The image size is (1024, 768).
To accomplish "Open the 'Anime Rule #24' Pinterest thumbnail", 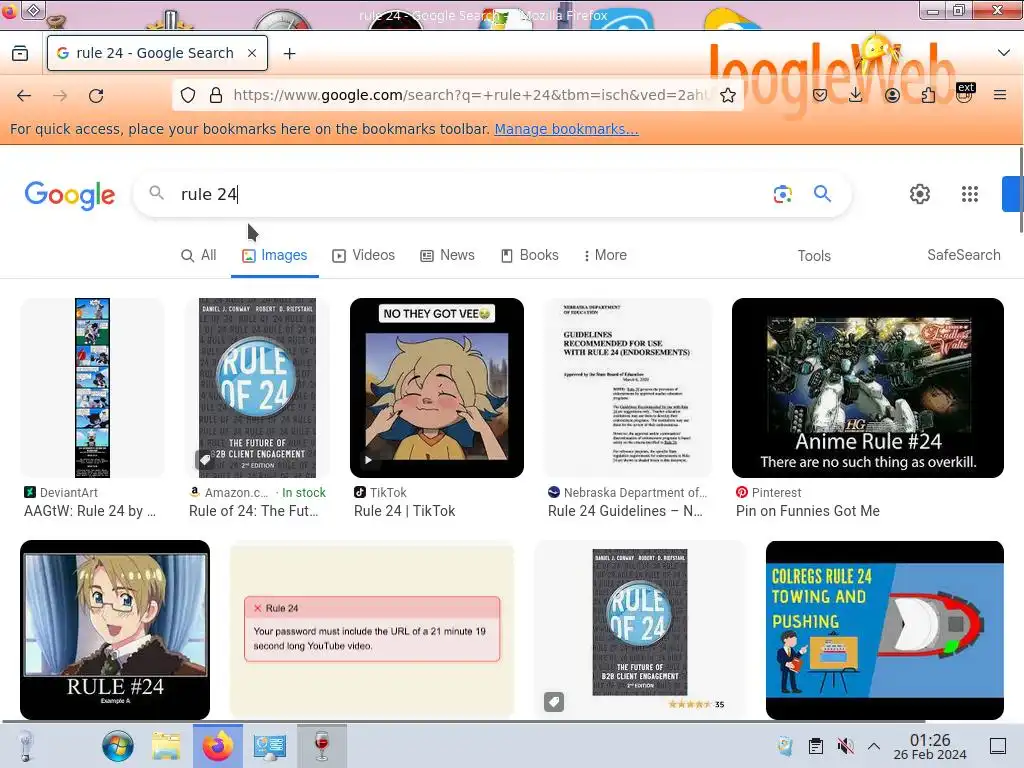I will tap(868, 388).
